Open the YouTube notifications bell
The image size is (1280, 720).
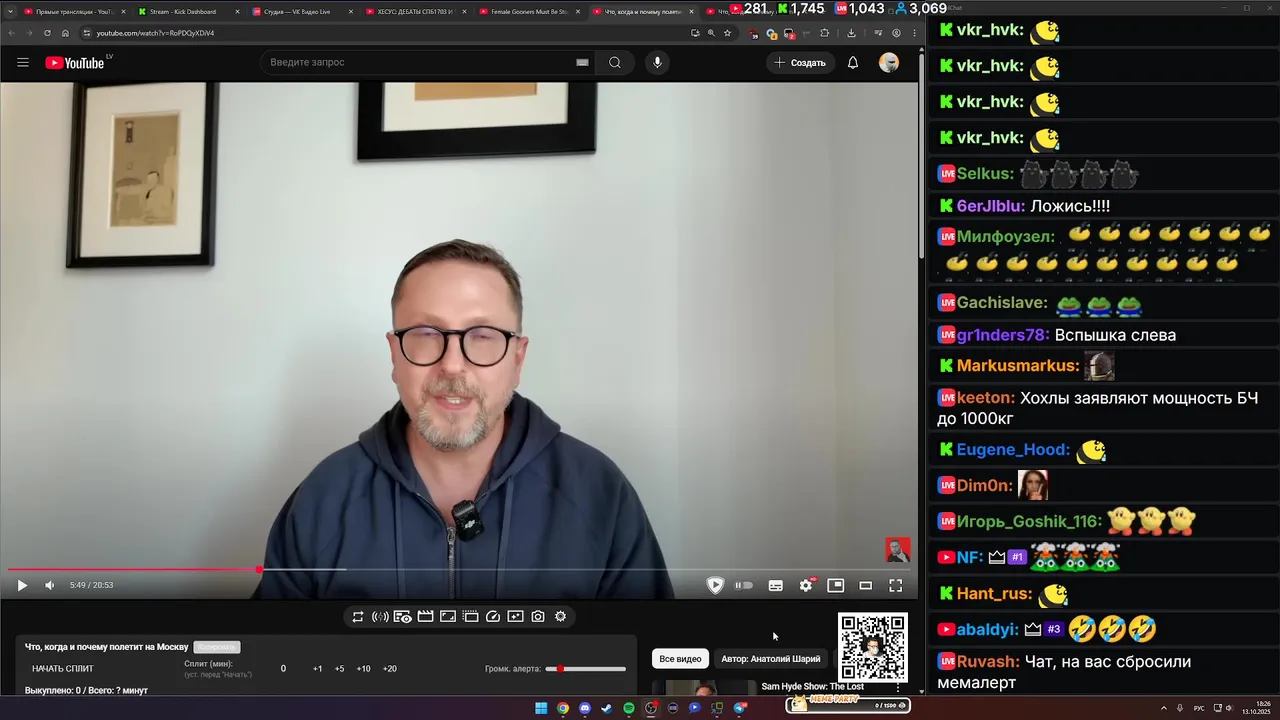[853, 62]
